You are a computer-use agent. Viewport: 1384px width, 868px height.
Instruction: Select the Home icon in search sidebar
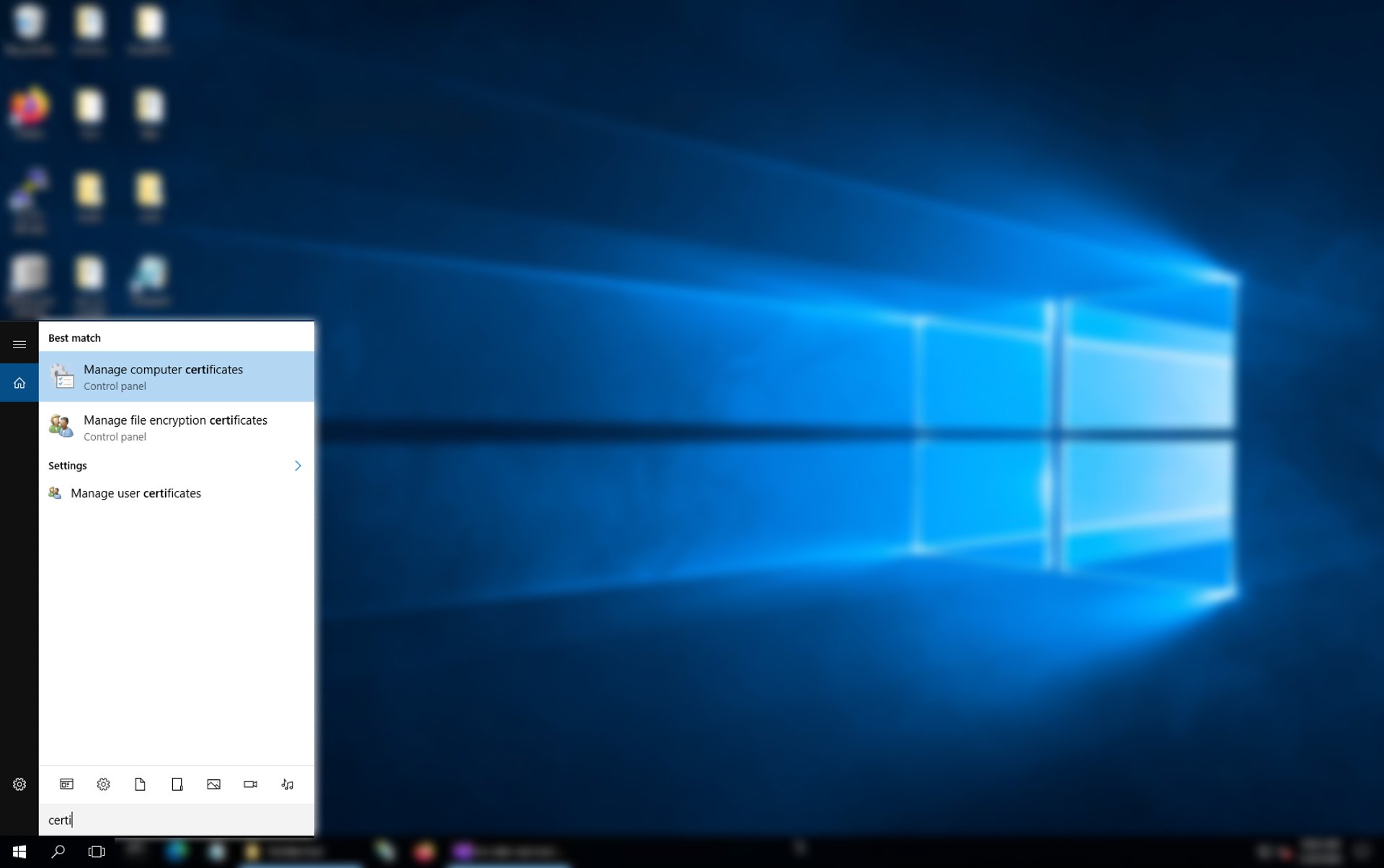click(x=19, y=383)
